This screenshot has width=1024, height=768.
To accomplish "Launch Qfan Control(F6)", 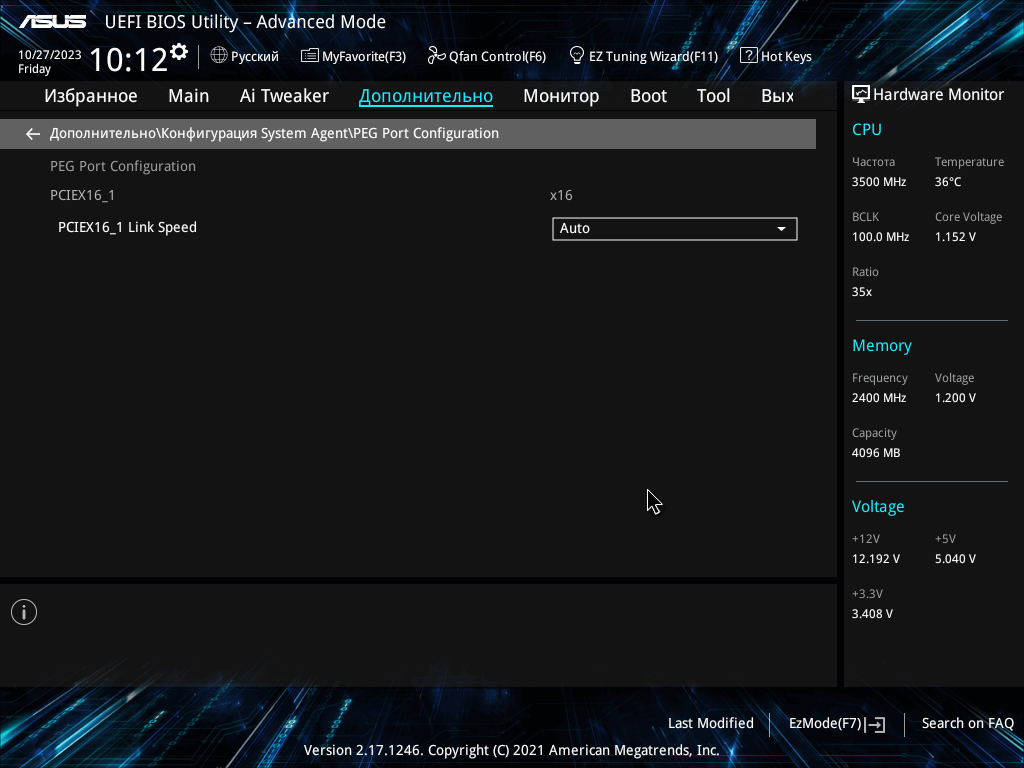I will tap(487, 56).
